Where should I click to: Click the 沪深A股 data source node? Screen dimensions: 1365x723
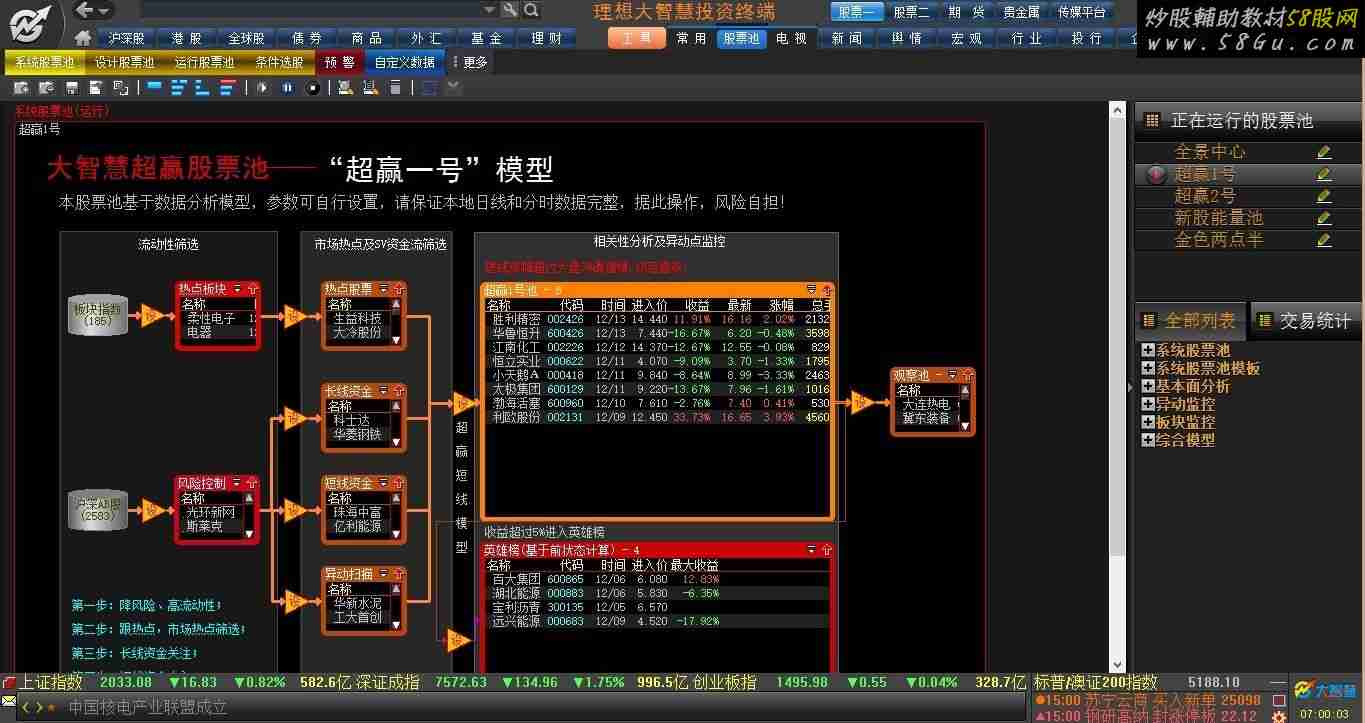point(97,510)
